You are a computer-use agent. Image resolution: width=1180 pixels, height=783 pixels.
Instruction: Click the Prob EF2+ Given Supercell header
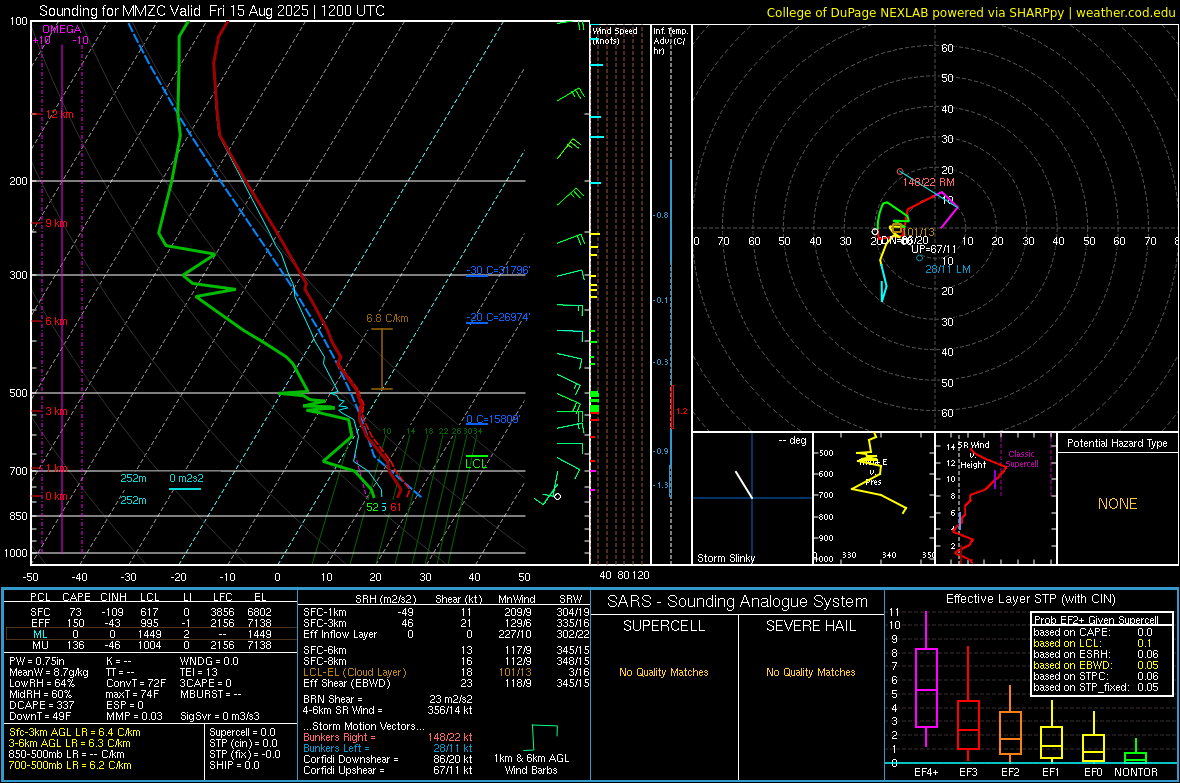coord(1096,620)
